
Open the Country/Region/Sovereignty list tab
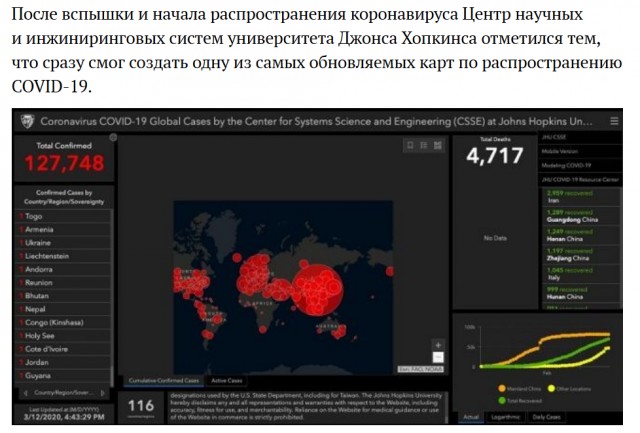tap(64, 393)
